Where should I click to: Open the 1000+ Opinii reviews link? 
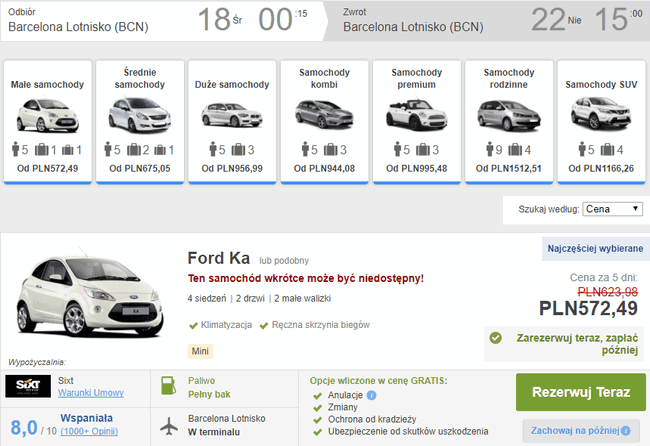(89, 431)
